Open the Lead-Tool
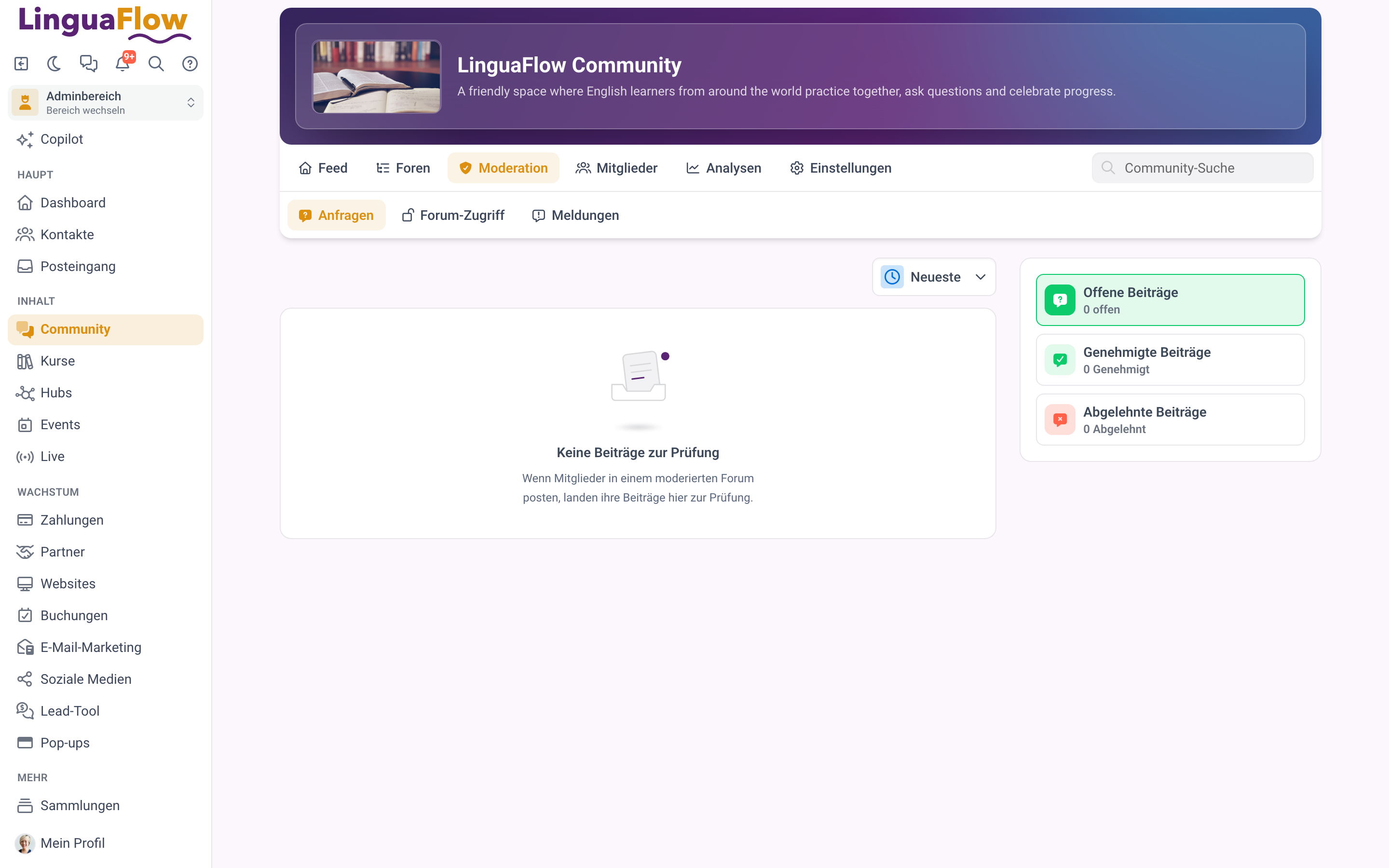The height and width of the screenshot is (868, 1389). pyautogui.click(x=106, y=711)
